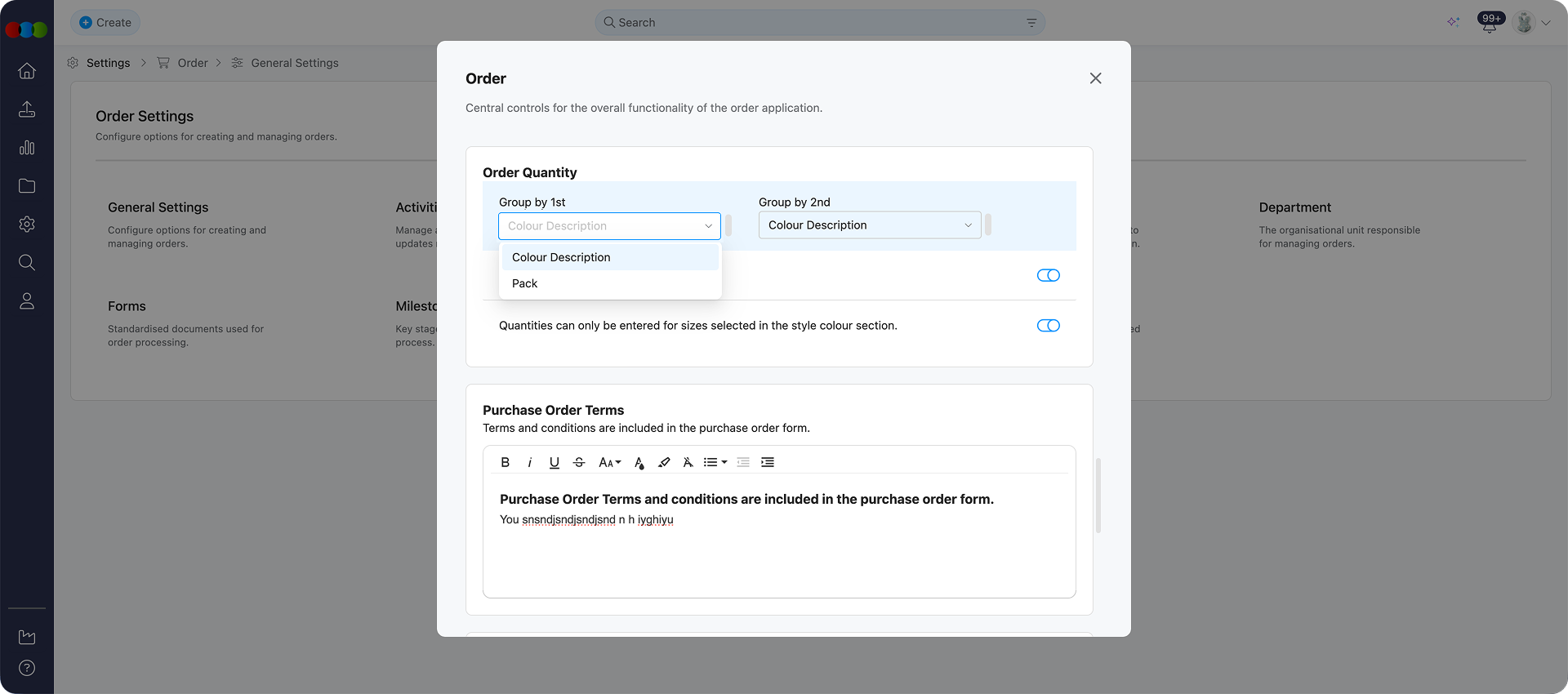Apply strikethrough formatting in the editor
This screenshot has height=694, width=1568.
coord(579,462)
